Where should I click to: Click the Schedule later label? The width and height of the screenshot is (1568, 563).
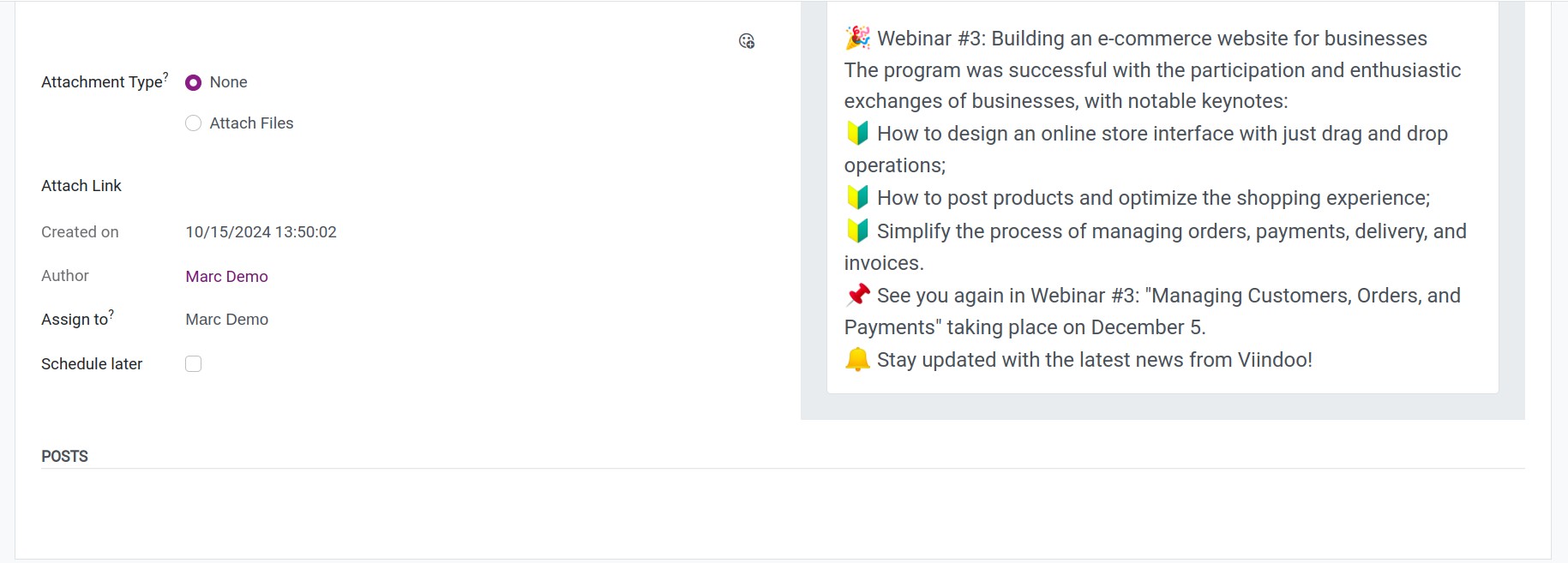pyautogui.click(x=92, y=364)
